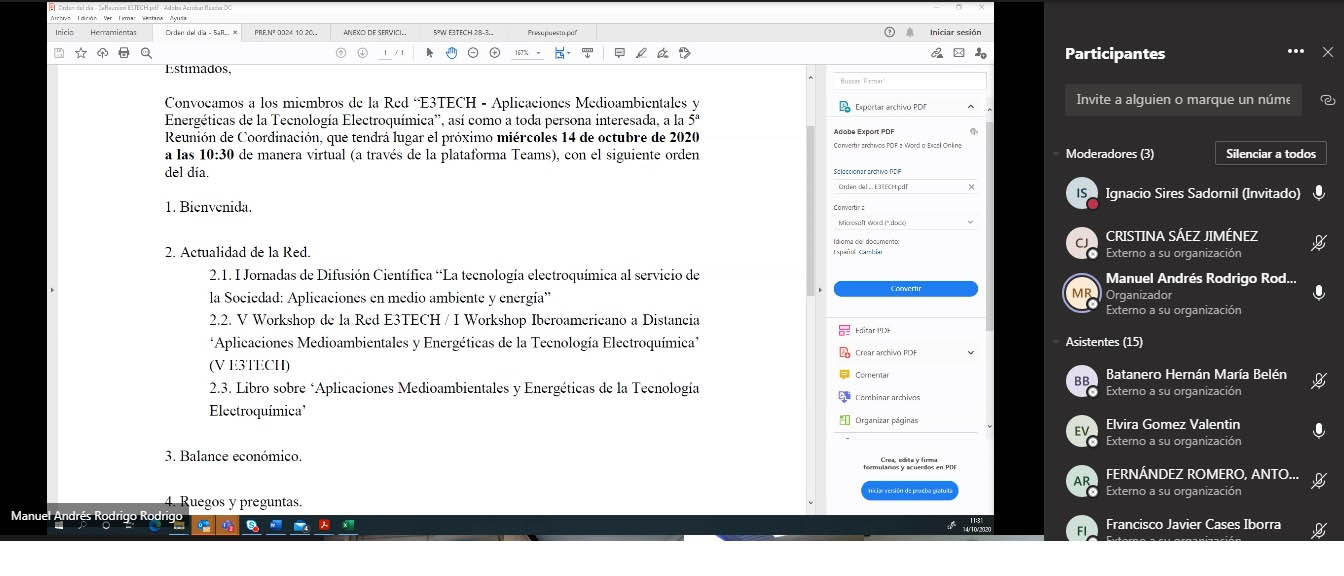1344x576 pixels.
Task: Open Organizar páginas tool
Action: click(x=885, y=420)
